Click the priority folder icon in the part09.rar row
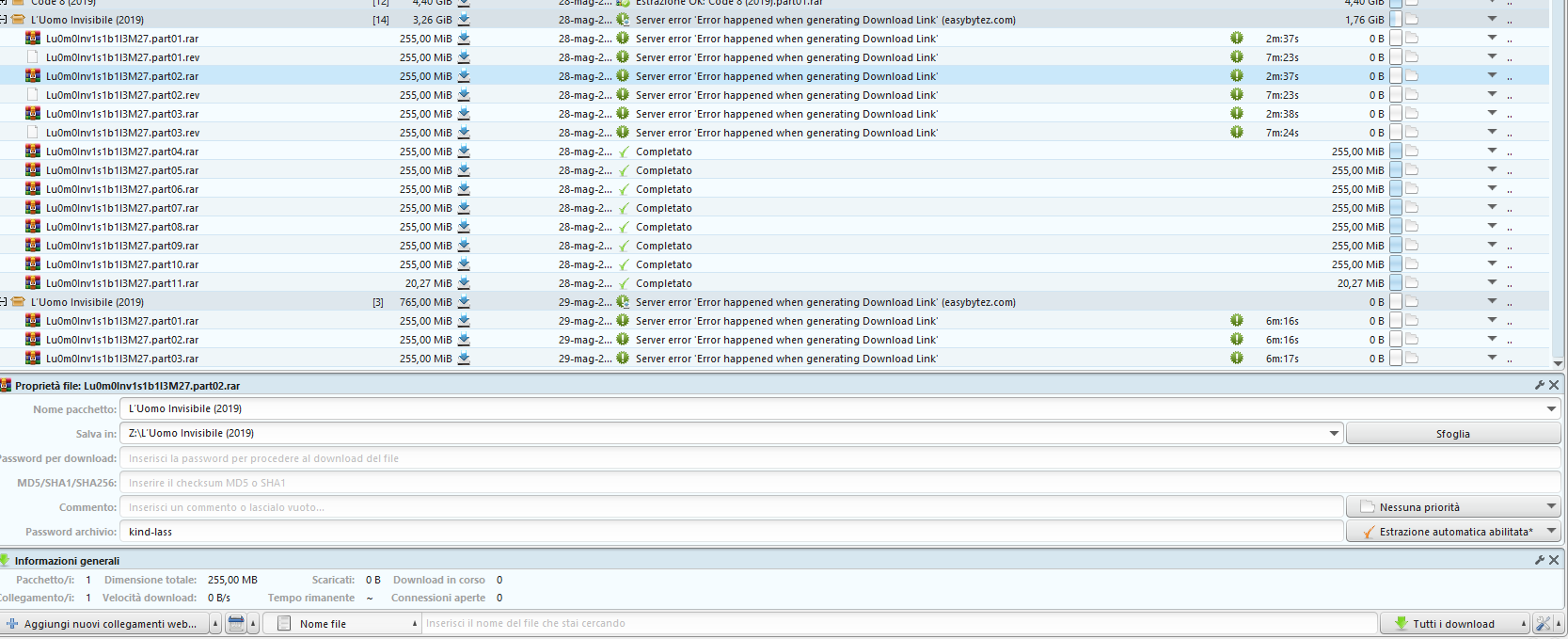 [x=1412, y=245]
